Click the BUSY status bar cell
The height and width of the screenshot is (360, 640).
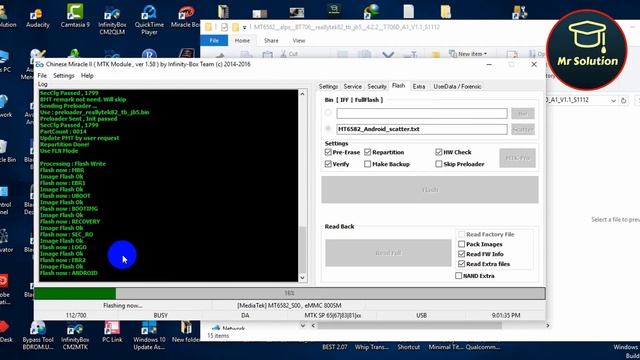(160, 315)
